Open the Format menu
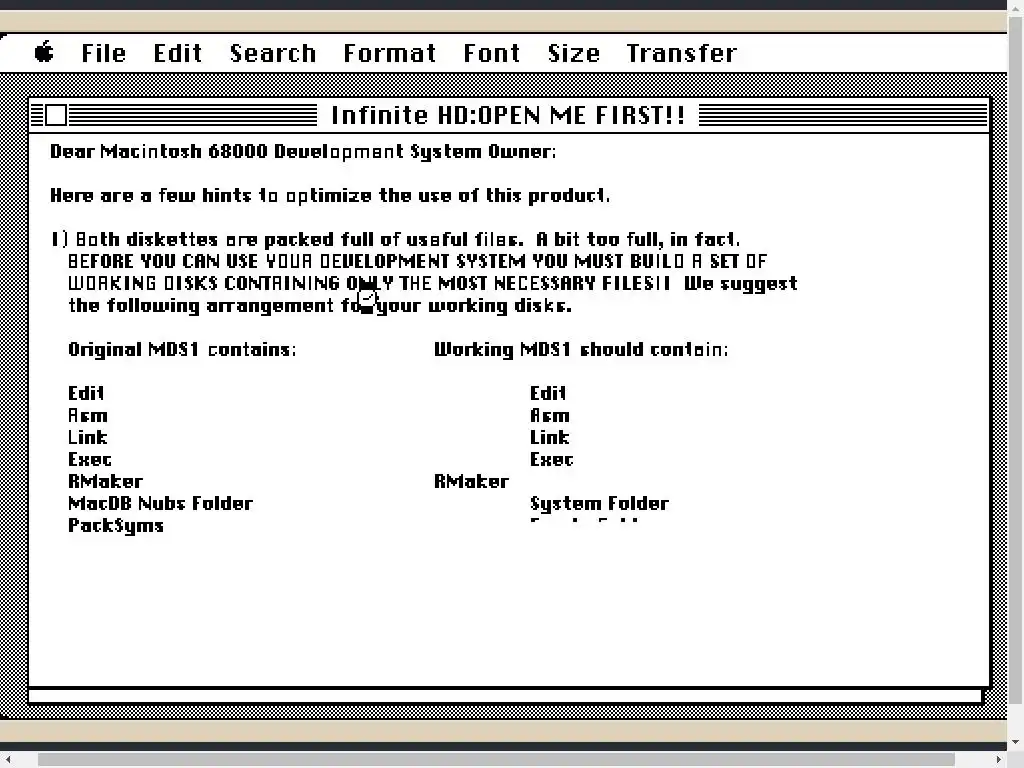 [x=390, y=53]
